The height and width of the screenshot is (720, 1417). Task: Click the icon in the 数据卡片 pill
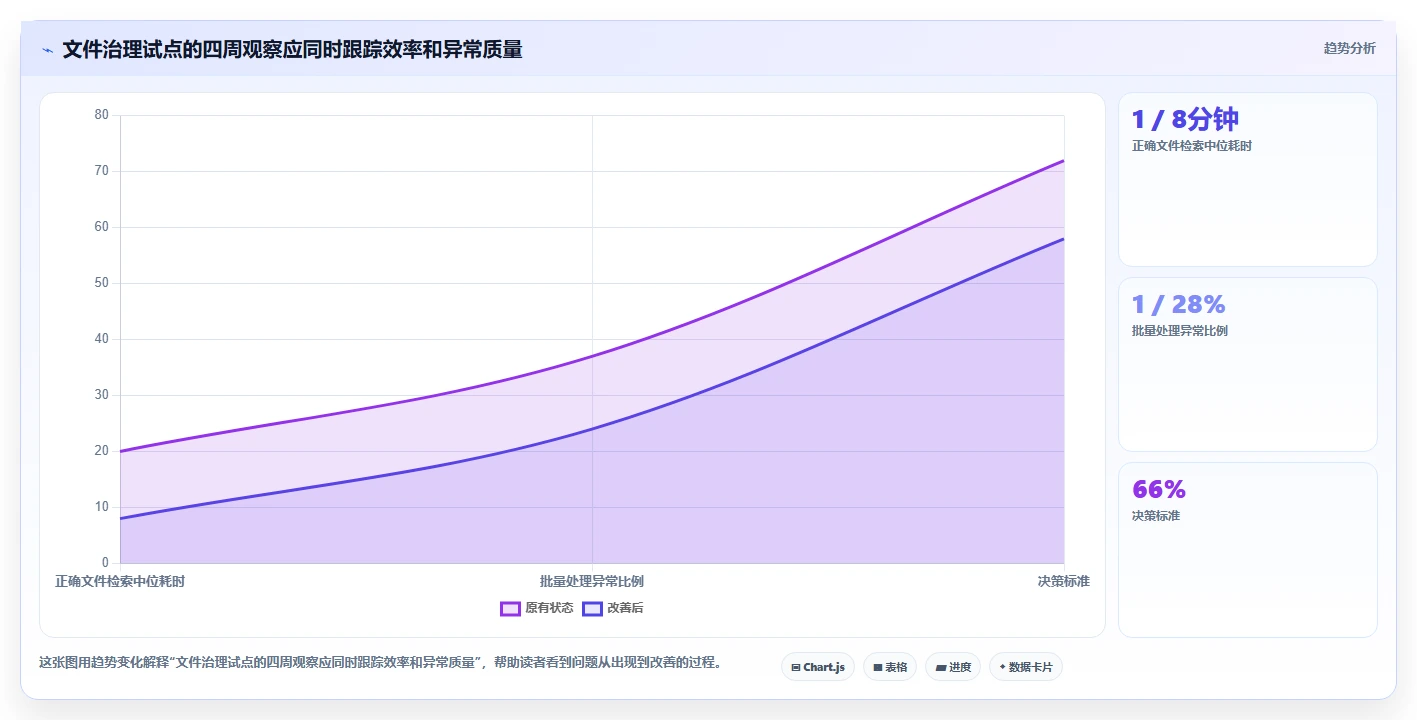pyautogui.click(x=1002, y=667)
